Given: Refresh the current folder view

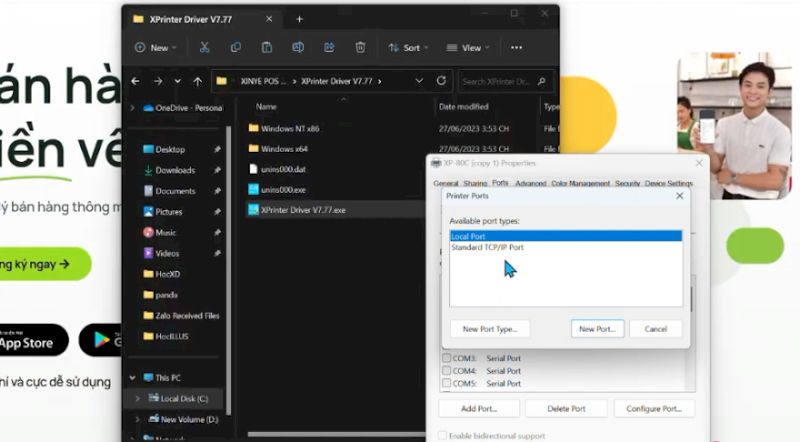Looking at the screenshot, I should click(442, 81).
